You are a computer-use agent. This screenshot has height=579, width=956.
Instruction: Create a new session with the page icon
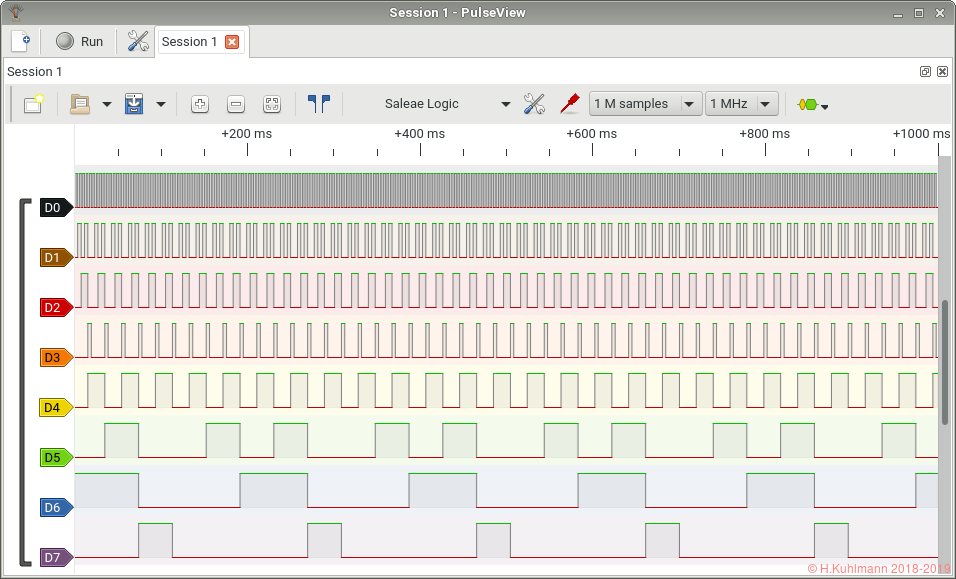pyautogui.click(x=20, y=41)
